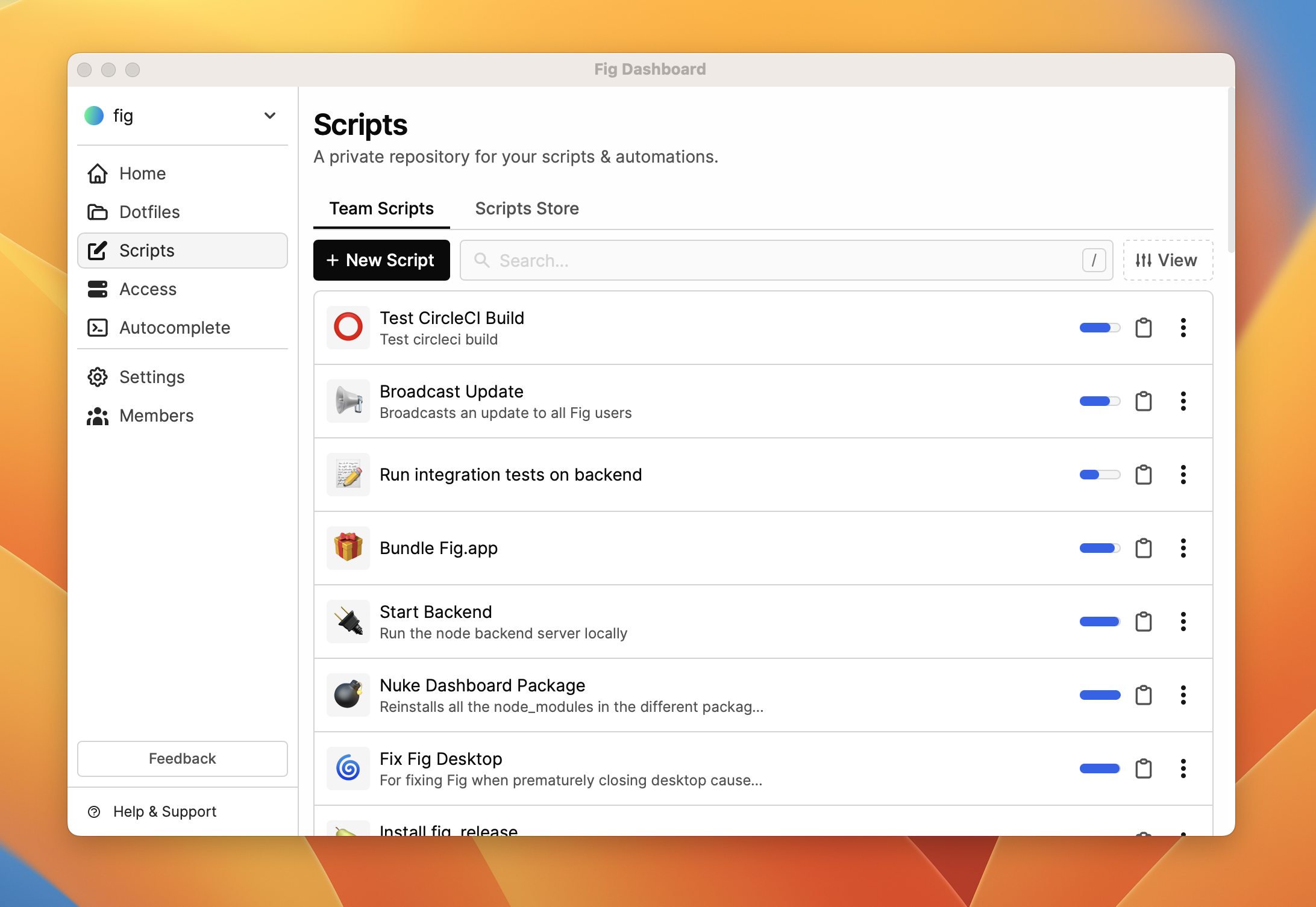Copy Run integration tests script to clipboard
This screenshot has height=907, width=1316.
coord(1144,475)
